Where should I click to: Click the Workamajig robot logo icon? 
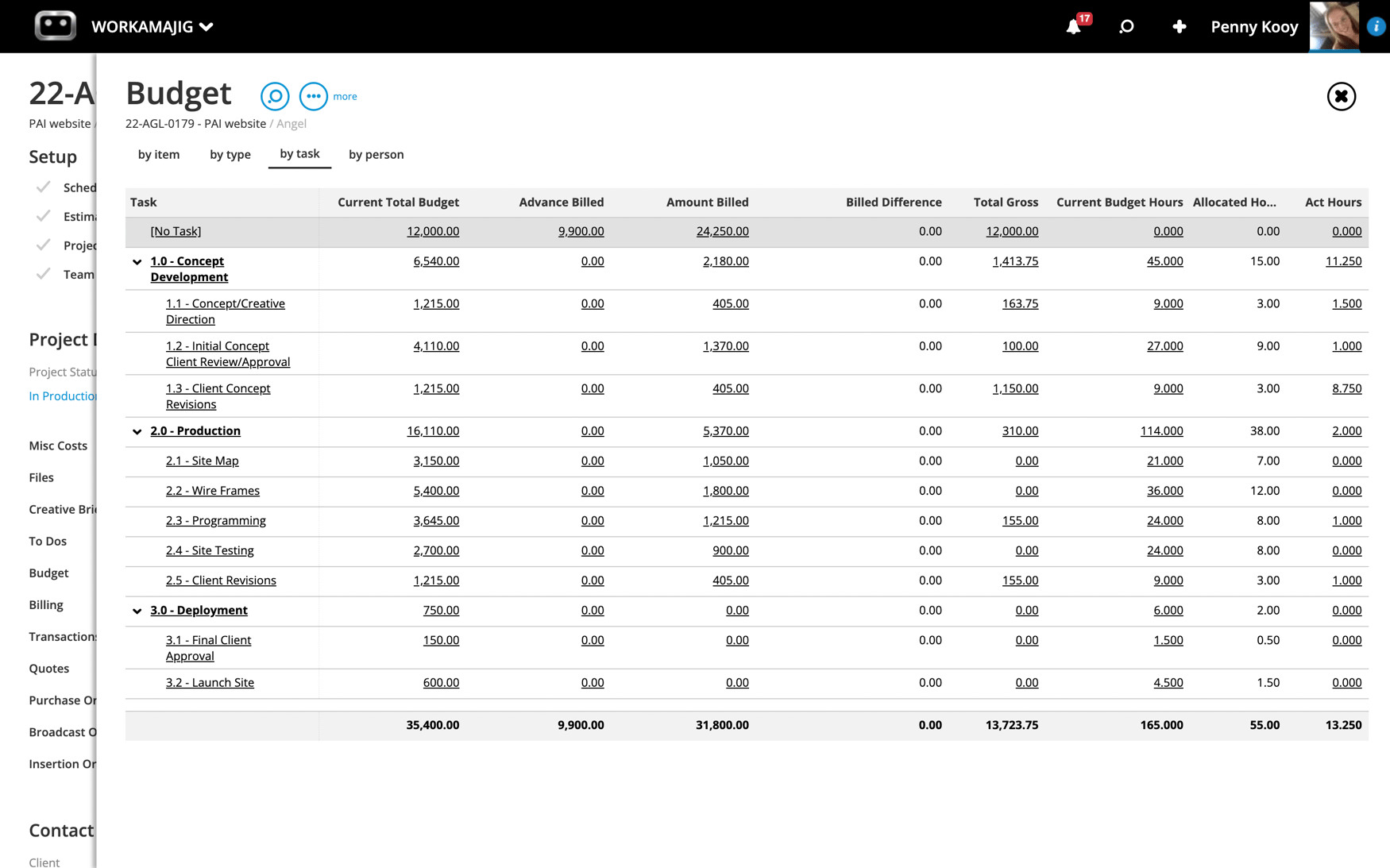tap(55, 26)
